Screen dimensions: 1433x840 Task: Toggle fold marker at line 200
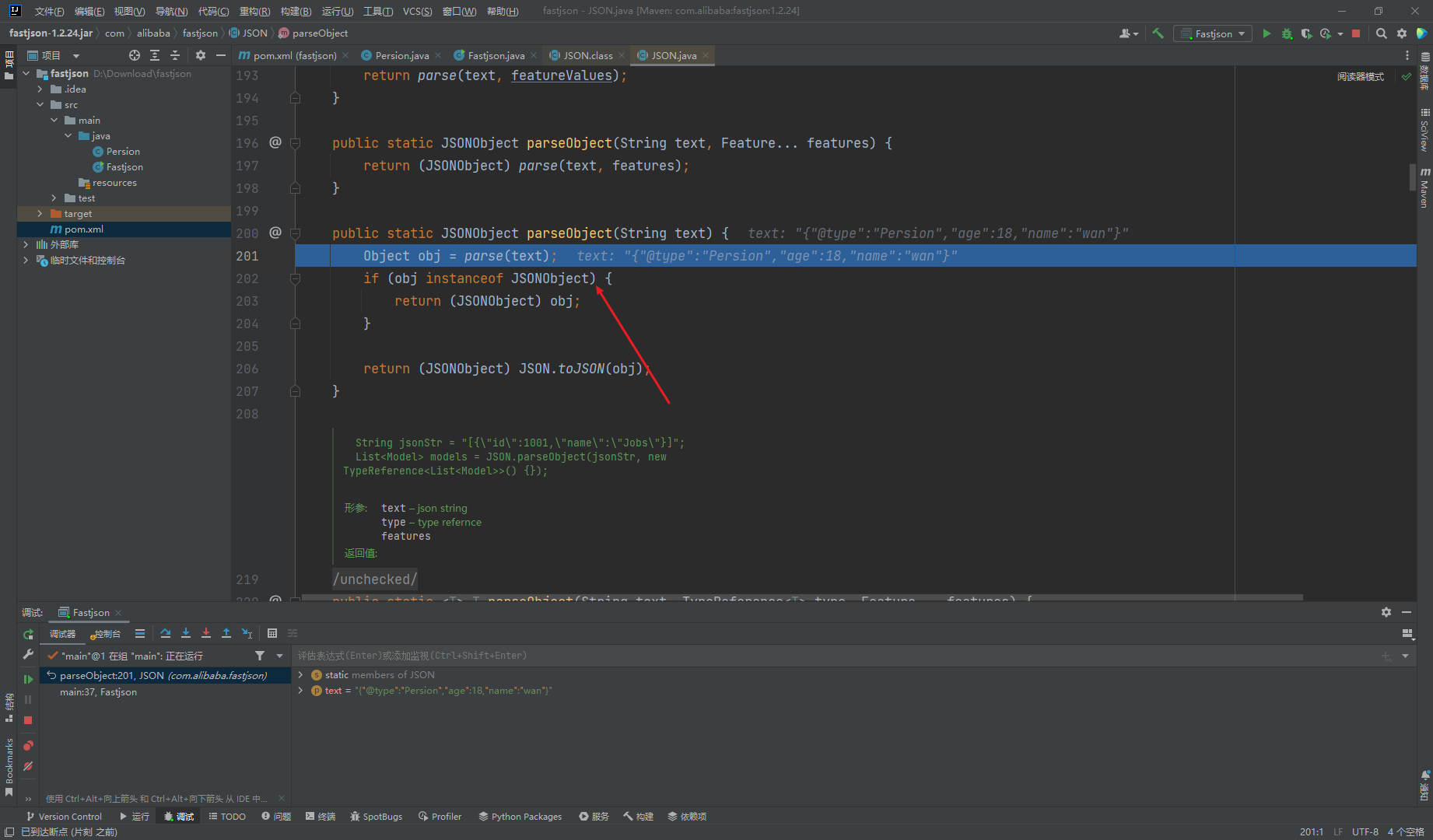pyautogui.click(x=295, y=233)
